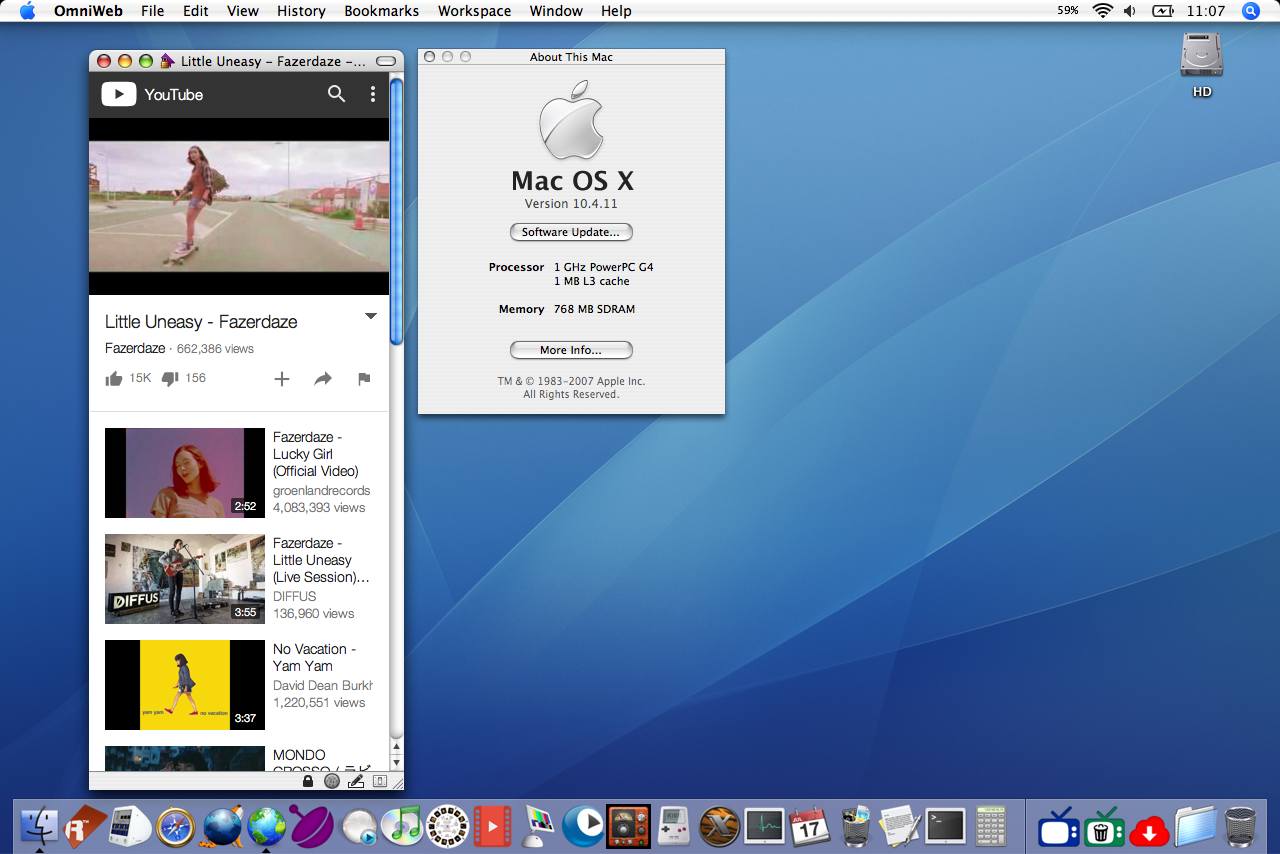Click the battery charging status icon

coord(1162,11)
